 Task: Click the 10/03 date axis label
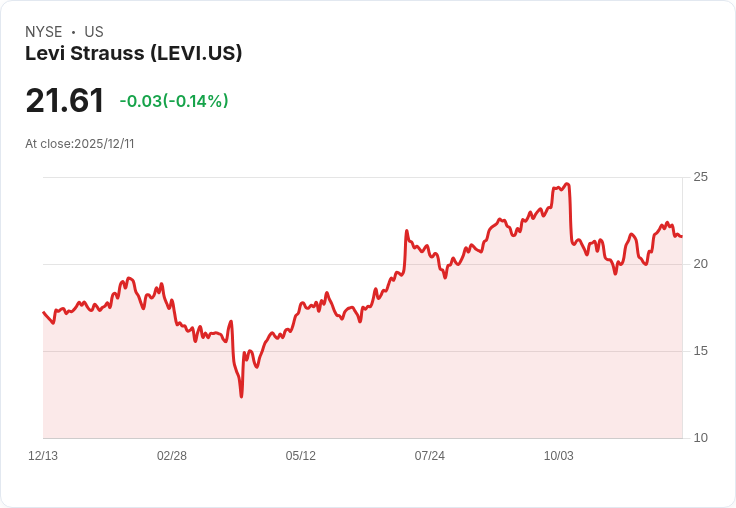pyautogui.click(x=559, y=455)
